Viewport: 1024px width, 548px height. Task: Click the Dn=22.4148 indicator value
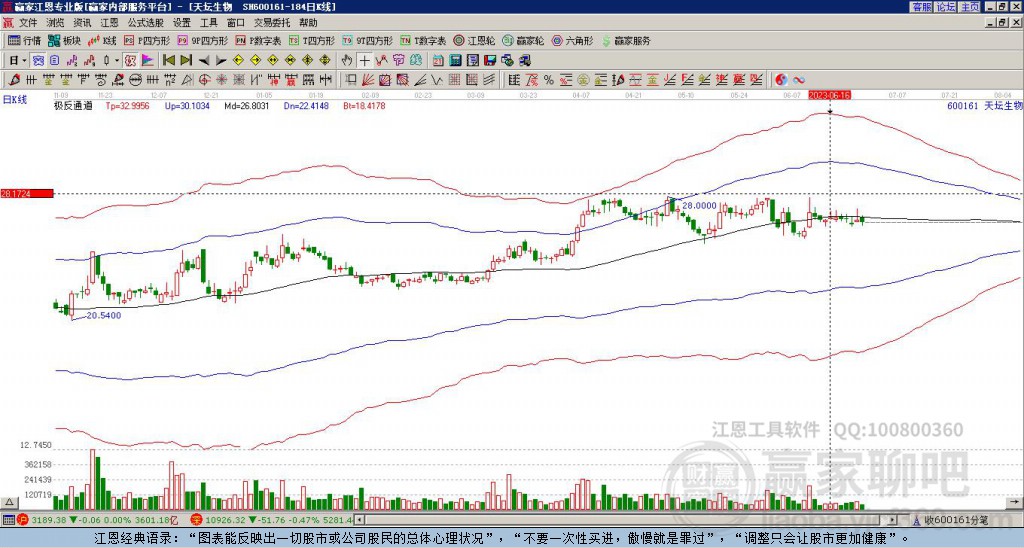point(306,105)
